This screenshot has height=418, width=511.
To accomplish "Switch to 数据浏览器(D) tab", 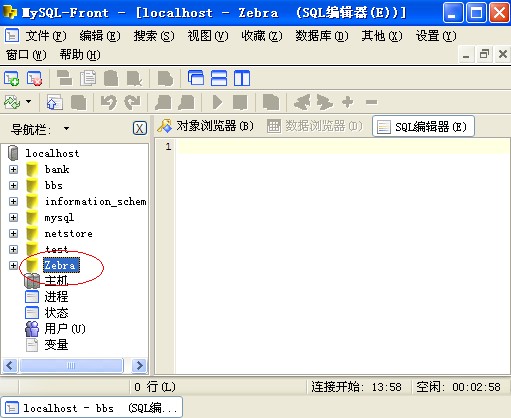I will tap(315, 126).
